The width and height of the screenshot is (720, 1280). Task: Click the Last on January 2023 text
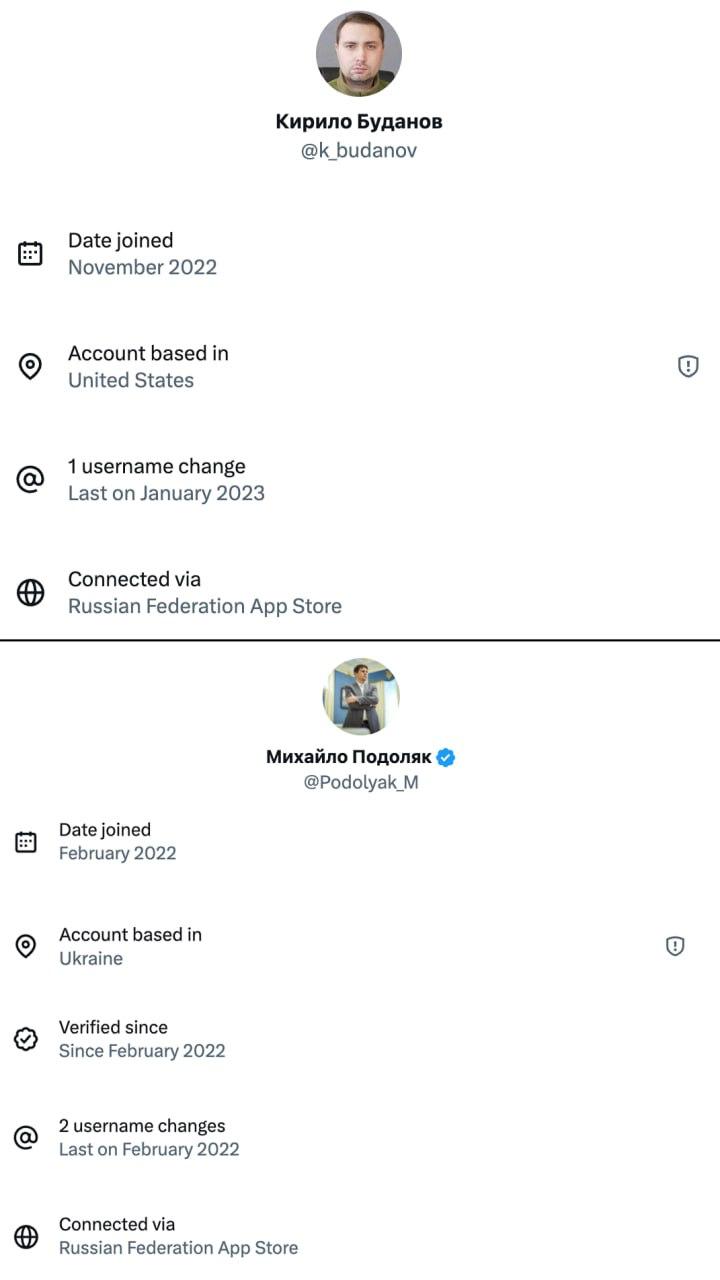166,493
